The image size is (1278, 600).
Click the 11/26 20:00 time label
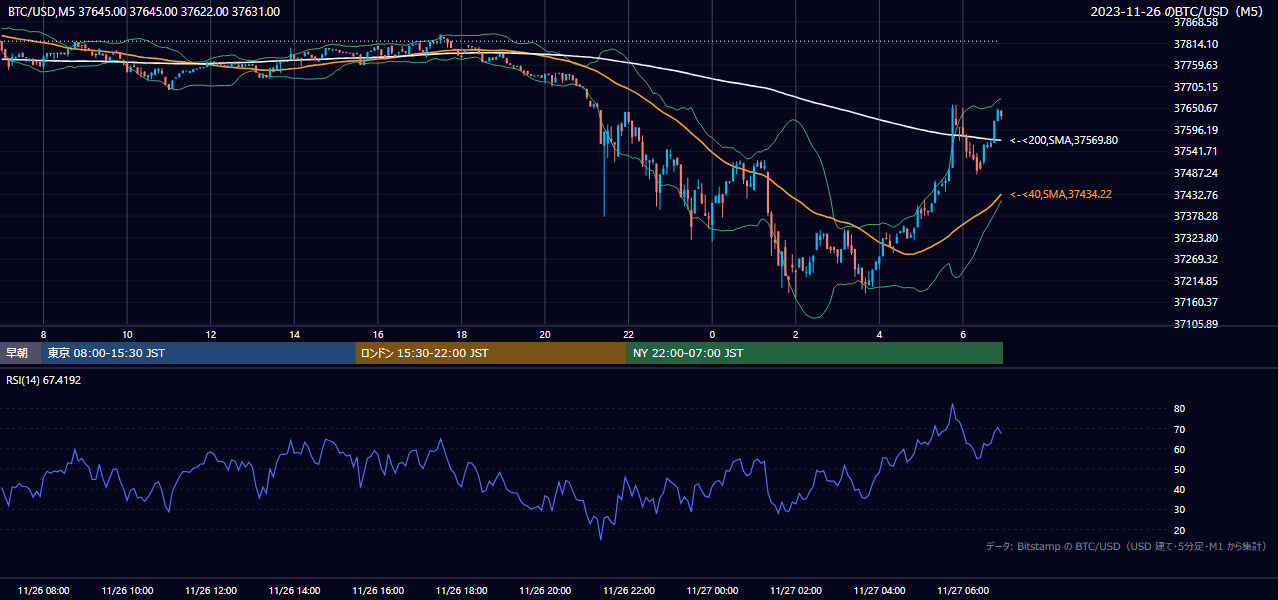(x=545, y=591)
